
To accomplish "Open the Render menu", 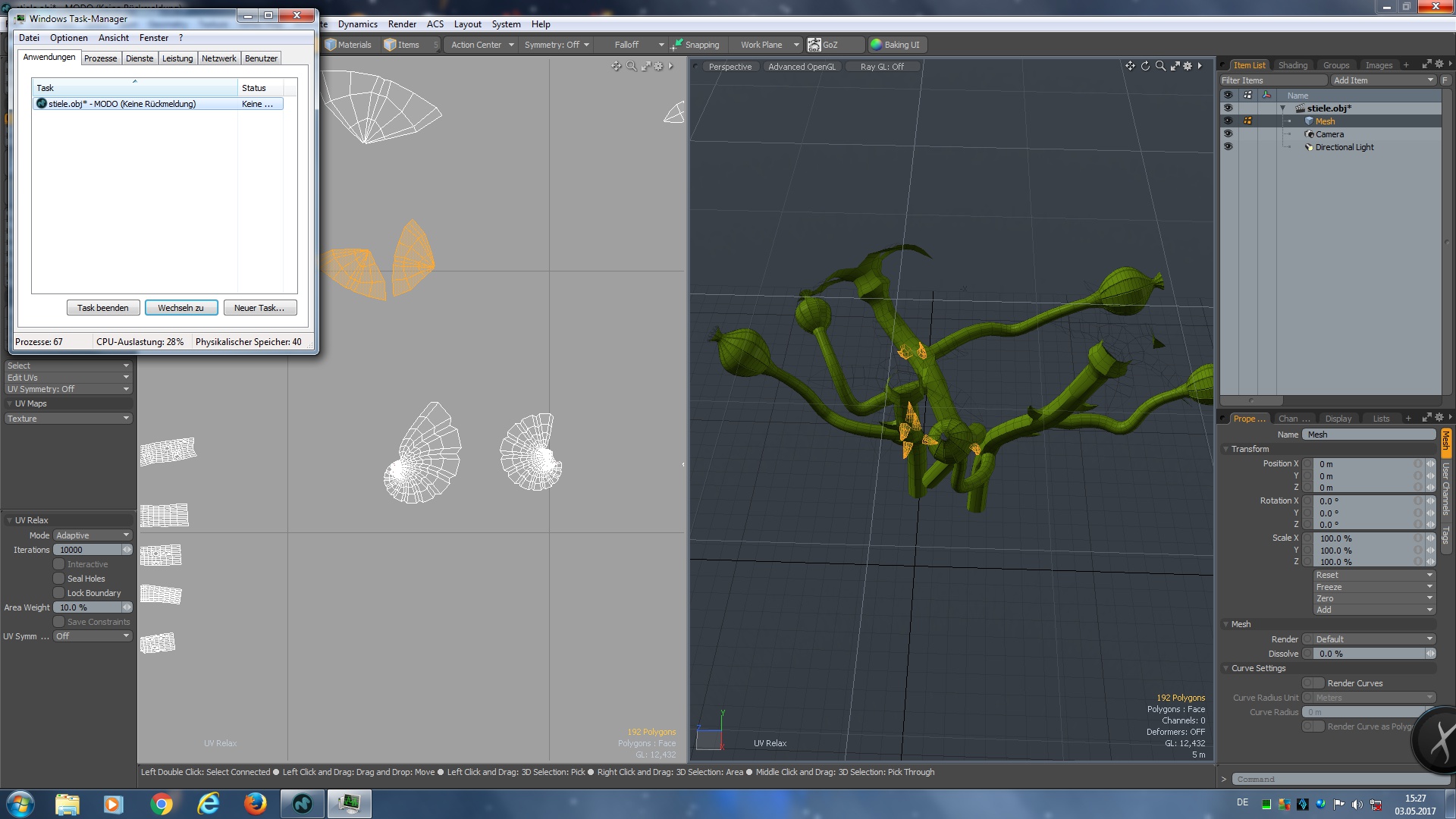I will [x=402, y=24].
